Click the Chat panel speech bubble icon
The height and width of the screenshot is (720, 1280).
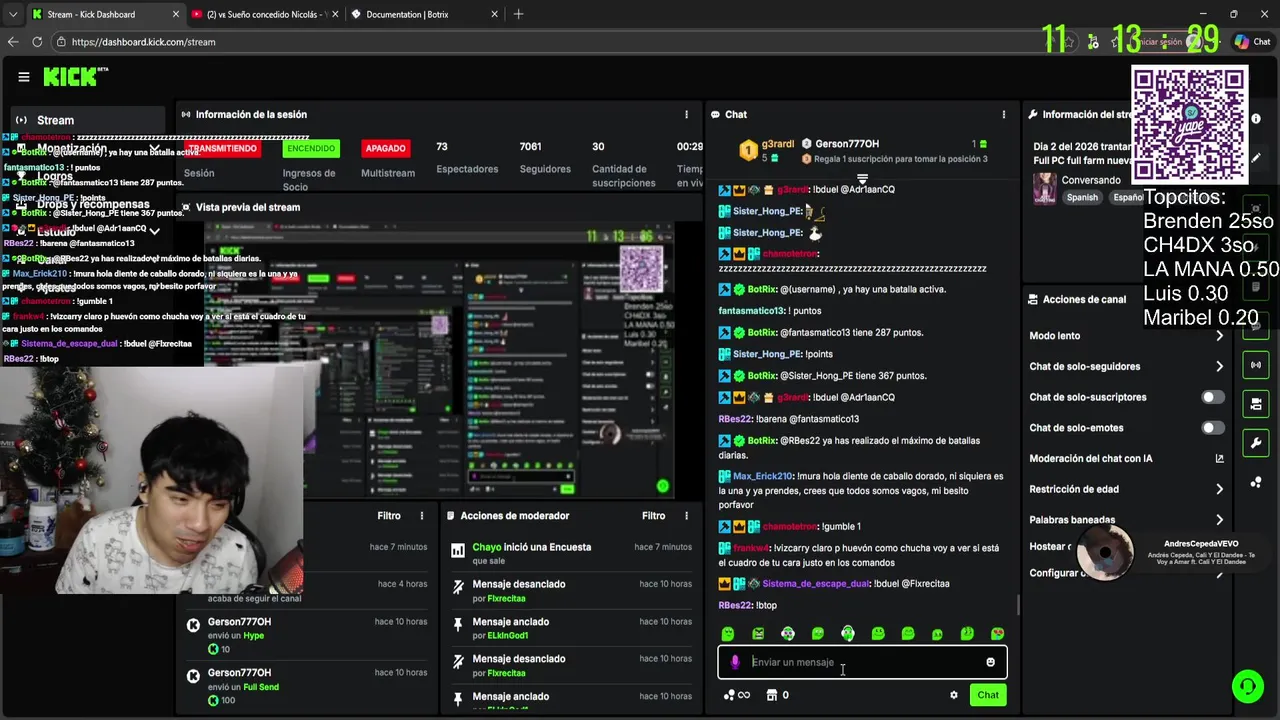pyautogui.click(x=716, y=115)
